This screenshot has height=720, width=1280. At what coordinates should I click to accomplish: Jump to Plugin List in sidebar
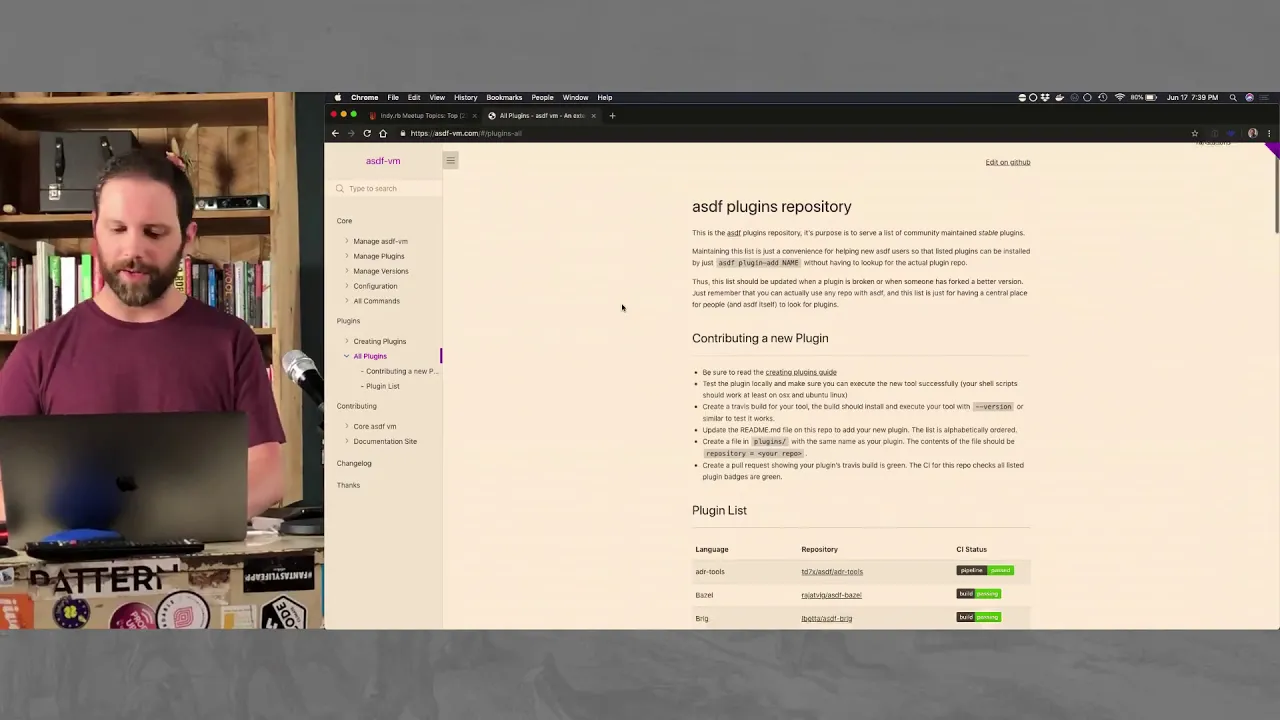pyautogui.click(x=383, y=386)
